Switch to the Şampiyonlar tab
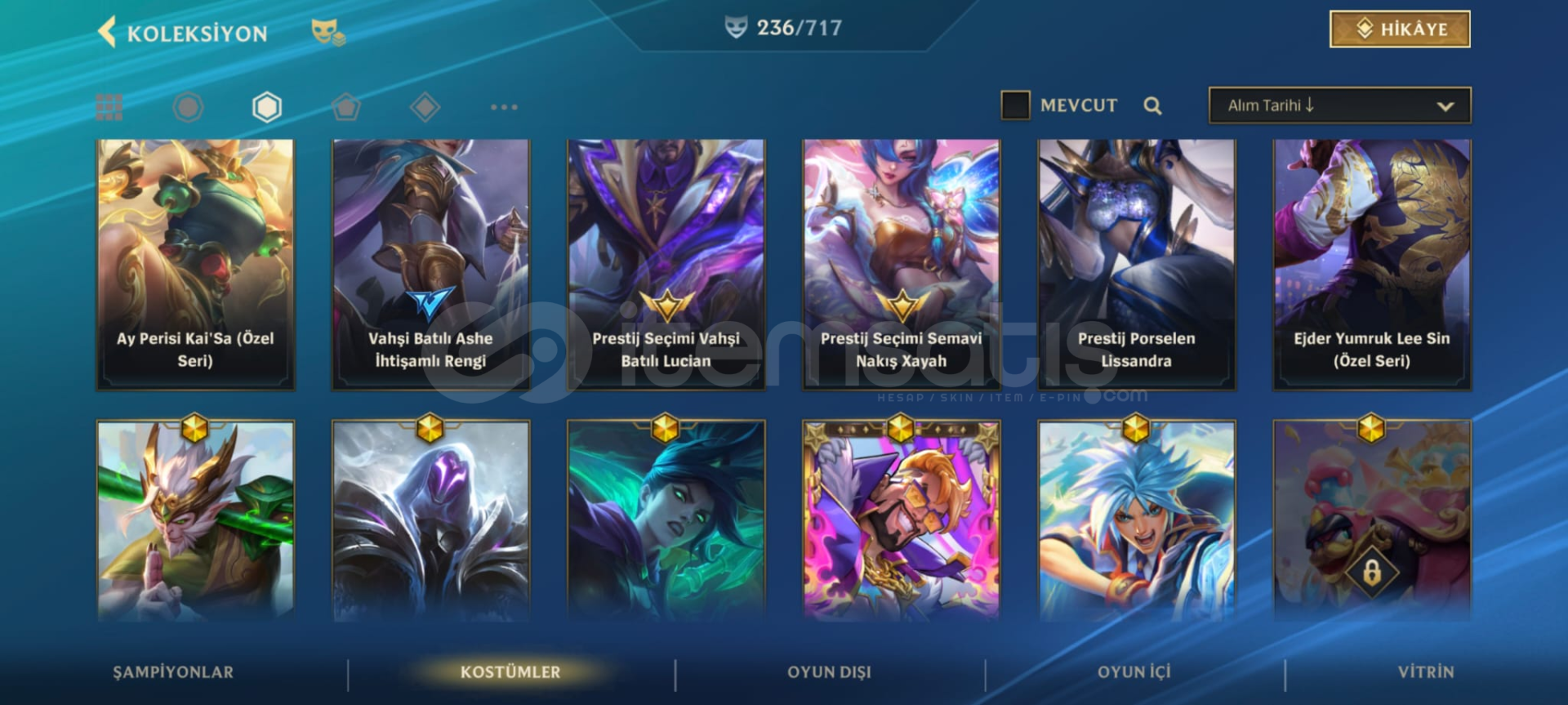1568x705 pixels. [173, 672]
